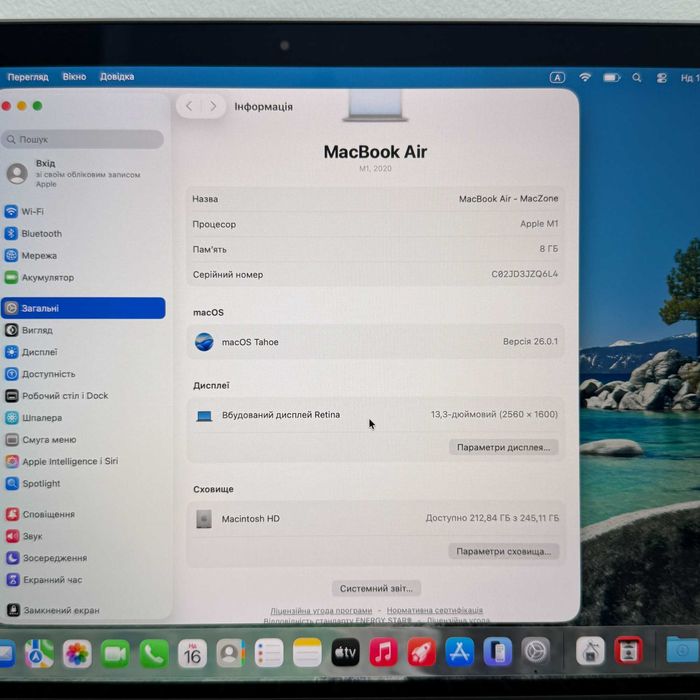700x700 pixels.
Task: Open Шпалера (Wallpaper) settings
Action: (x=83, y=417)
